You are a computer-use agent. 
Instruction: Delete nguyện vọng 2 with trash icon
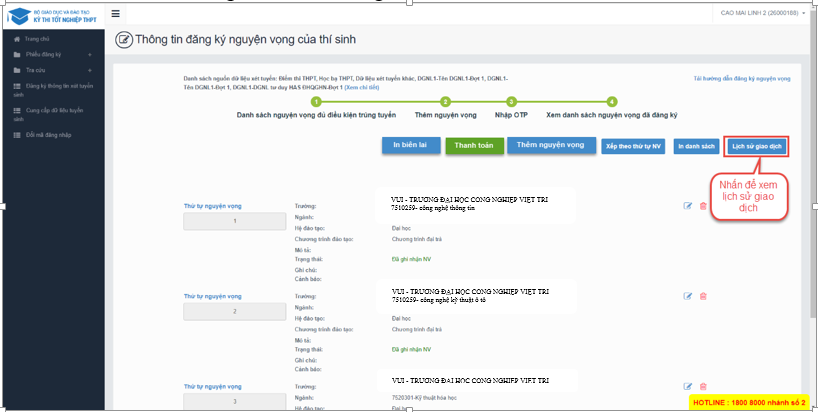[703, 296]
